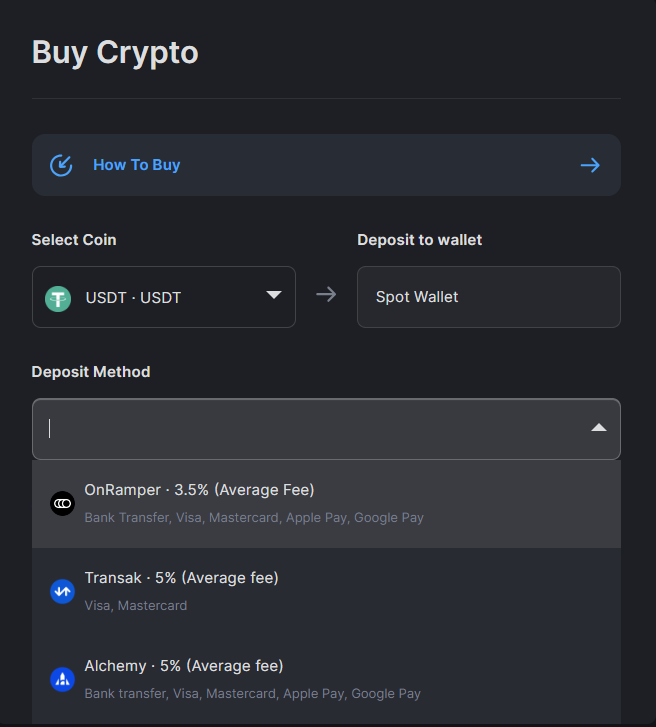Viewport: 656px width, 727px height.
Task: Click Transak Visa, Mastercard description text
Action: click(136, 606)
